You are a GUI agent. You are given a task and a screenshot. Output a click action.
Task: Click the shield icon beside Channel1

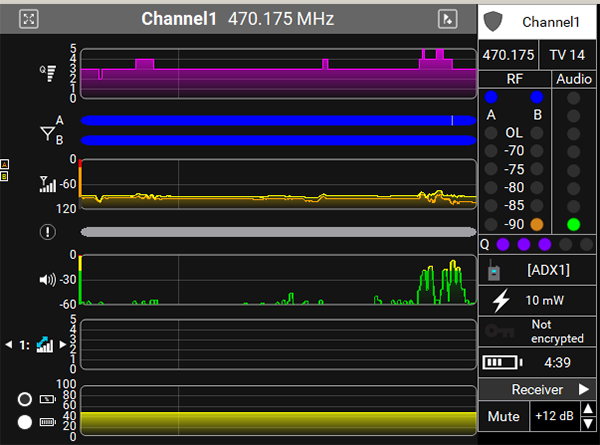click(x=493, y=21)
